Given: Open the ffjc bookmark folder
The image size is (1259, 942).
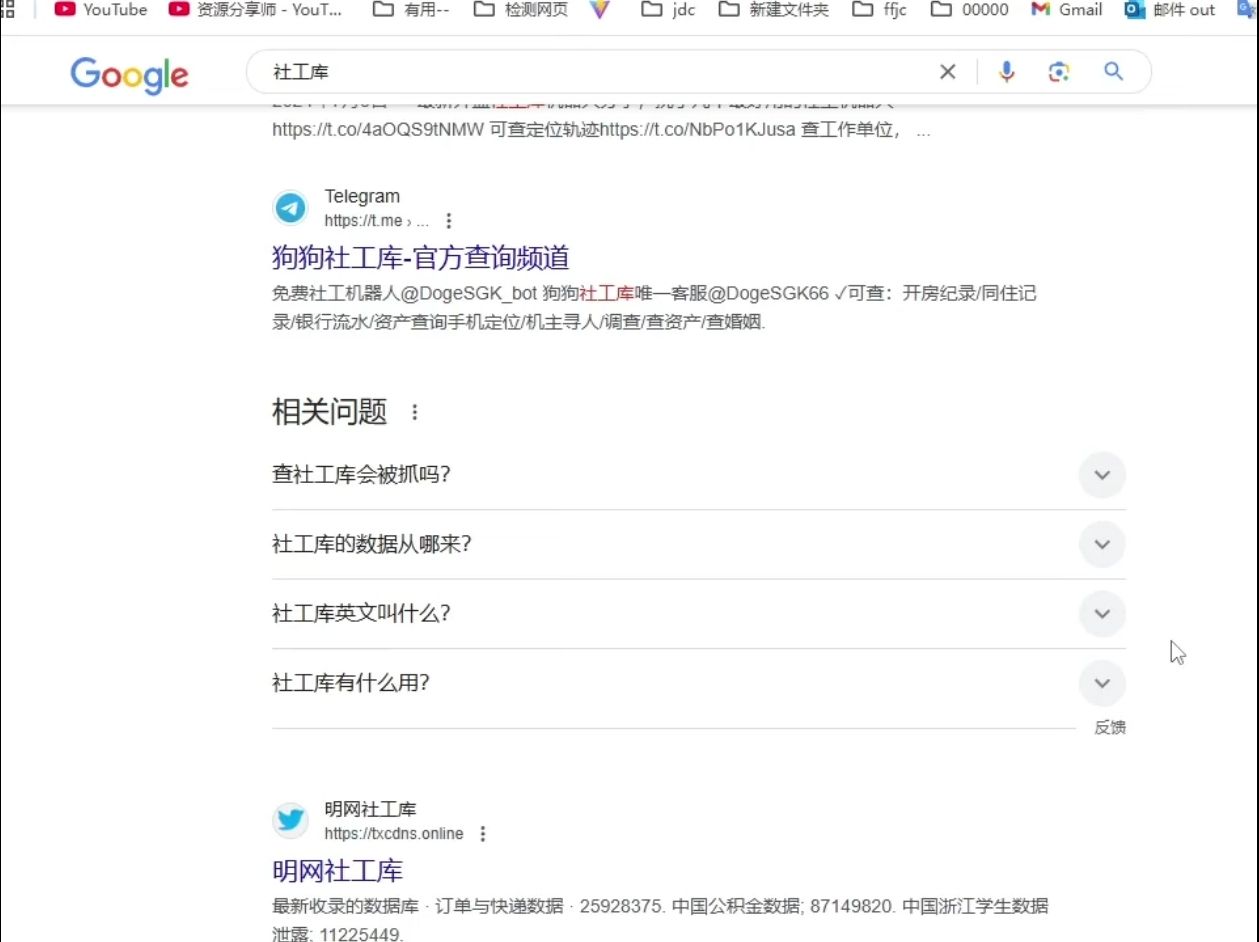Looking at the screenshot, I should (x=880, y=10).
